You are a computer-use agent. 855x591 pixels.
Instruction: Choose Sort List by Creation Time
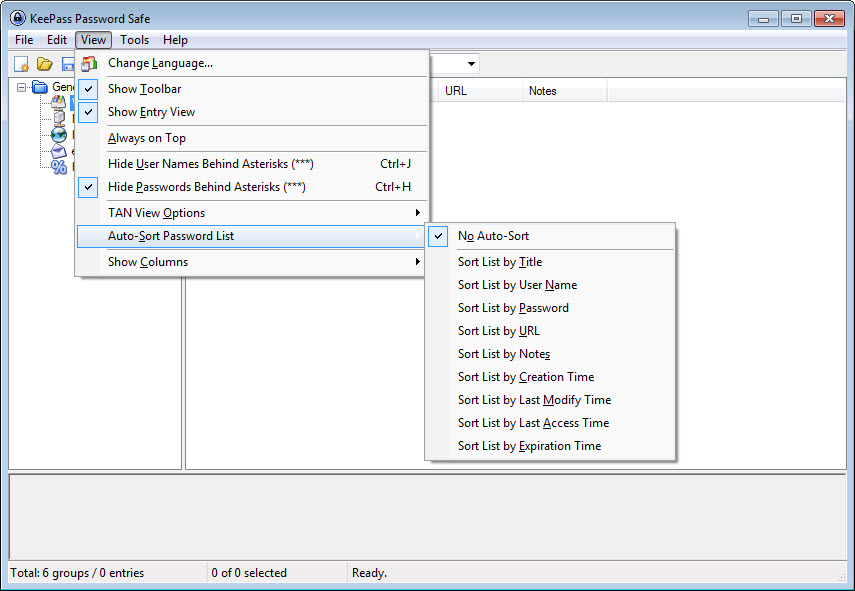coord(550,377)
